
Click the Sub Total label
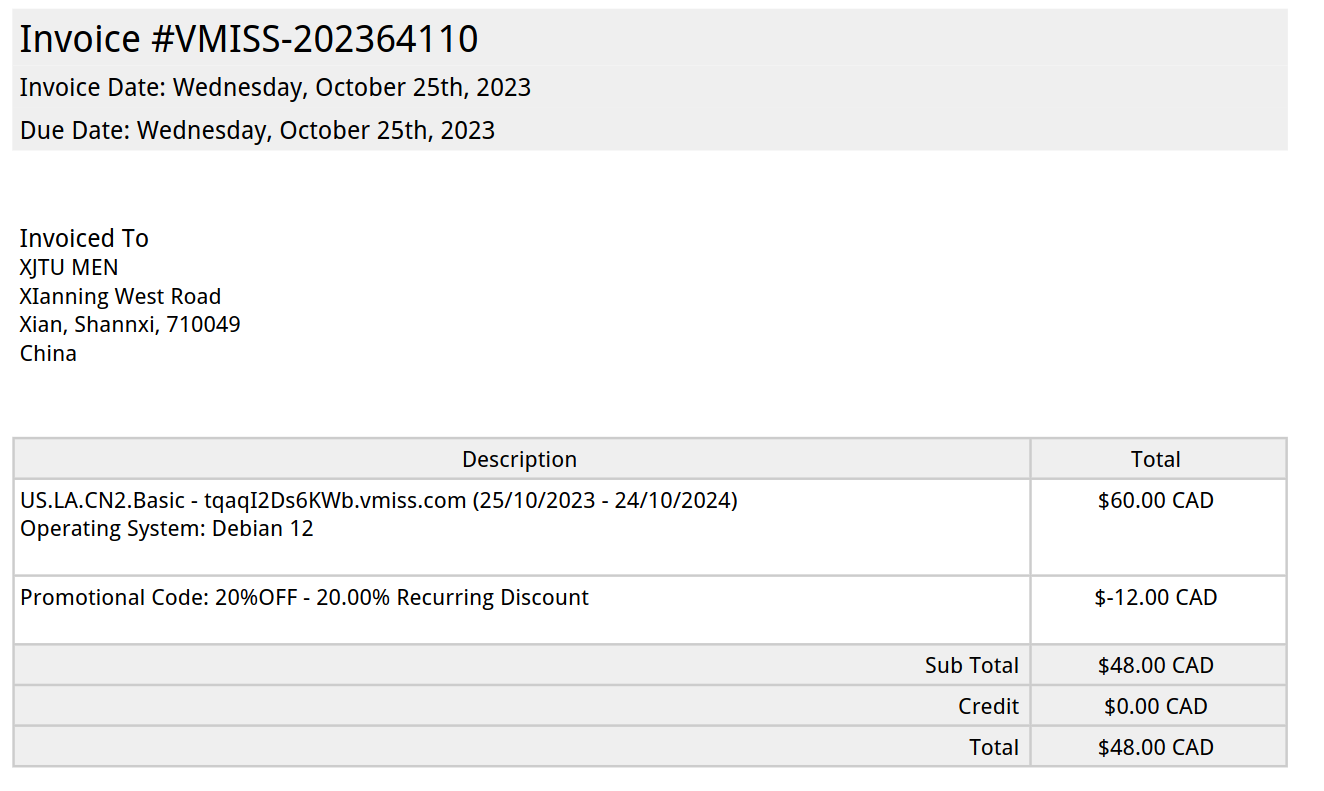pyautogui.click(x=971, y=665)
